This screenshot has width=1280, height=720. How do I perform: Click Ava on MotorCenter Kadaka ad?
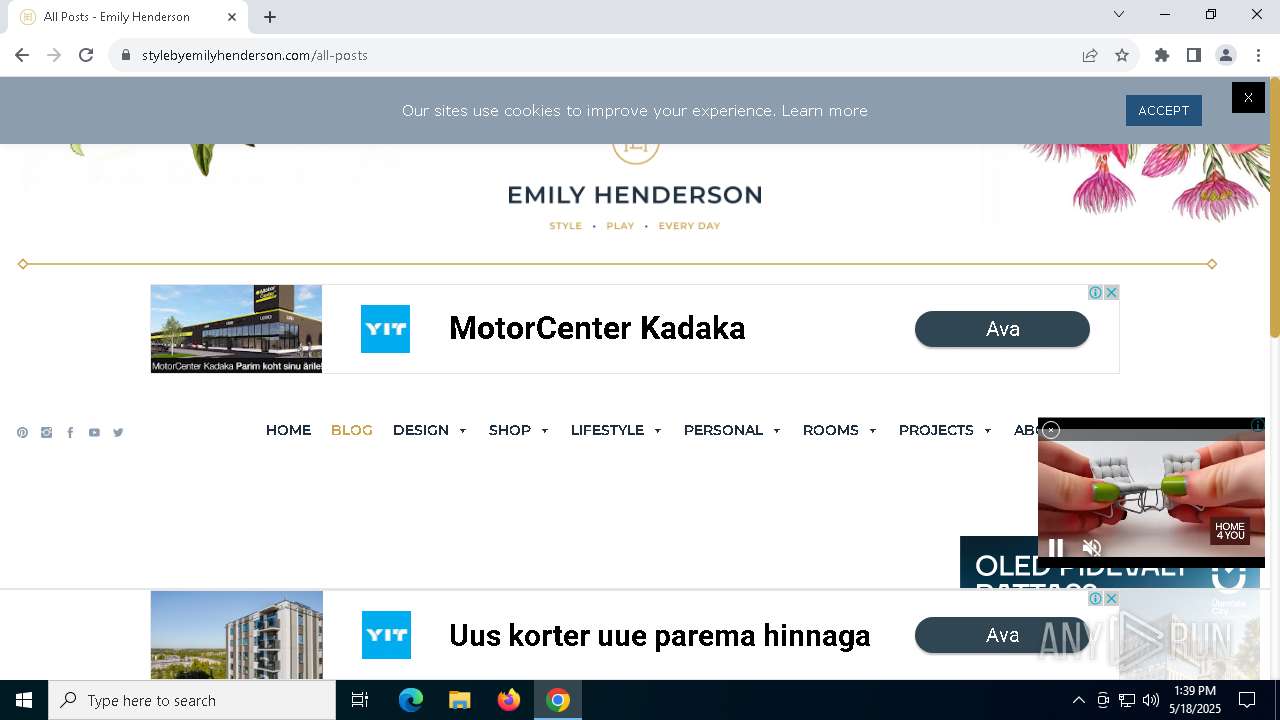point(1002,329)
